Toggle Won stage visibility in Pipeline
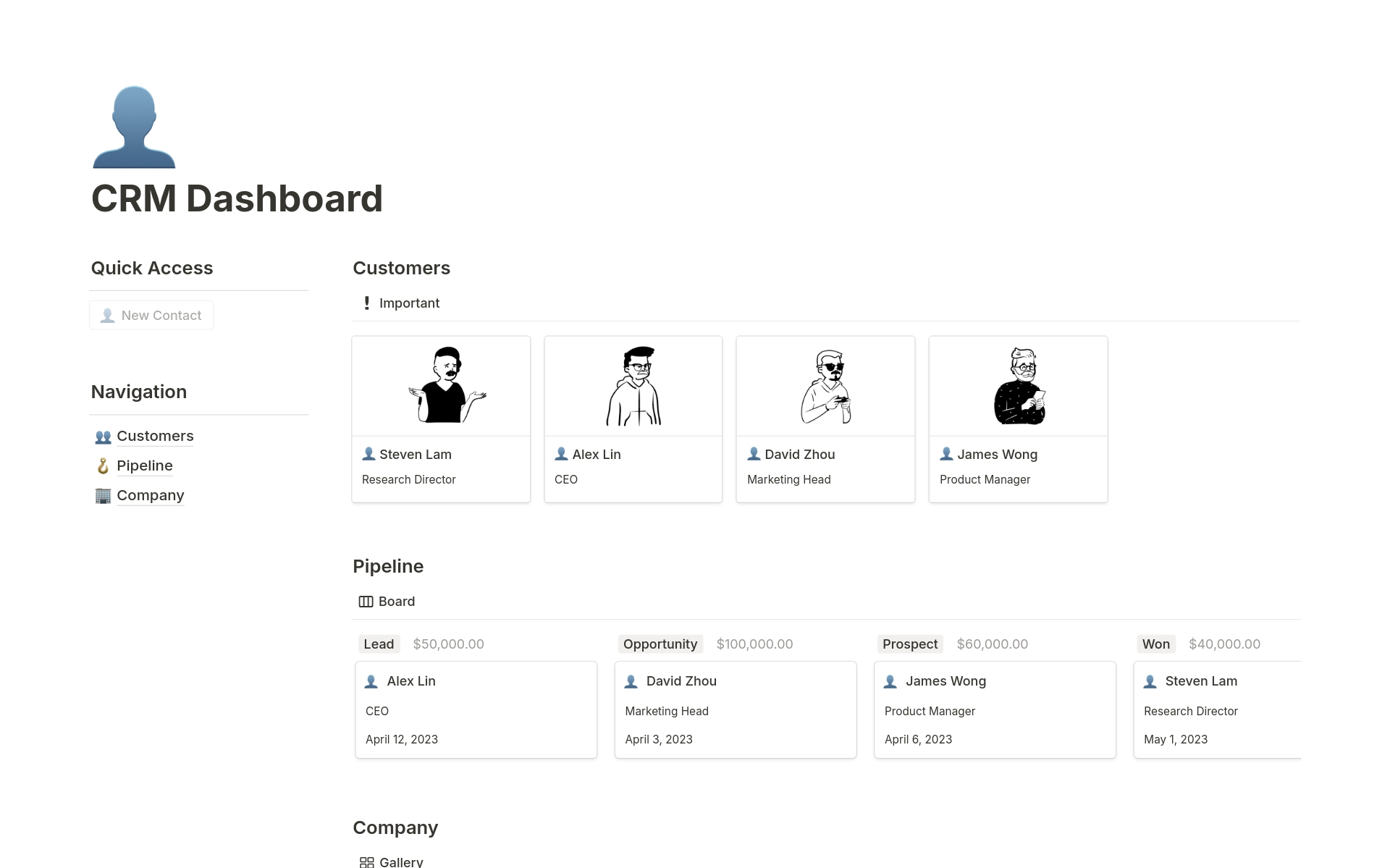 pos(1155,643)
